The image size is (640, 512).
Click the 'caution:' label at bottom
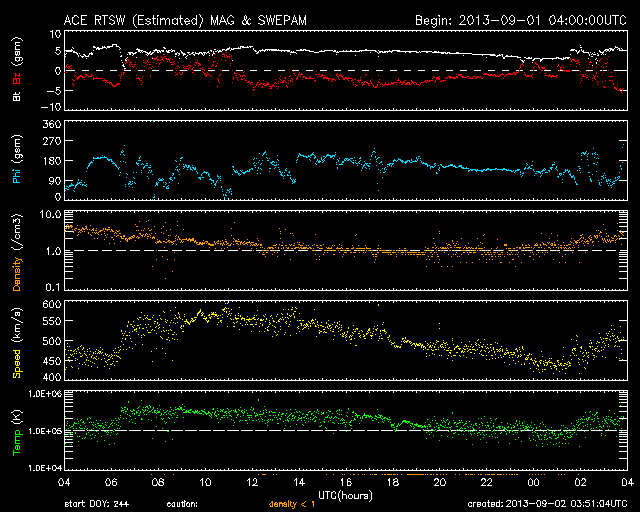[x=182, y=504]
